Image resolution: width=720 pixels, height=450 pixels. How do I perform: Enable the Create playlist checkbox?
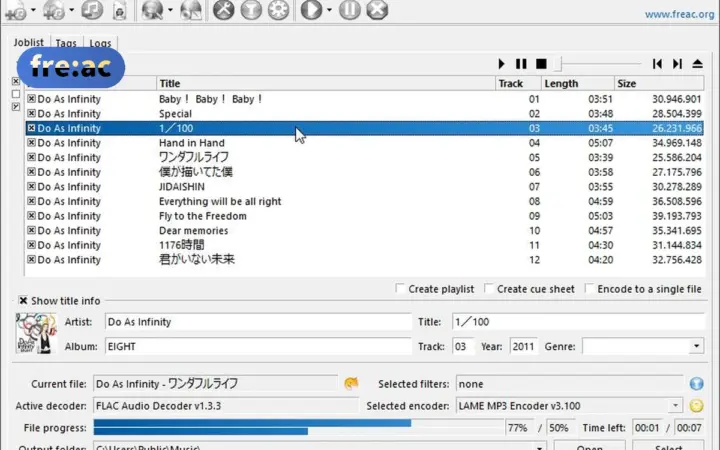point(400,288)
